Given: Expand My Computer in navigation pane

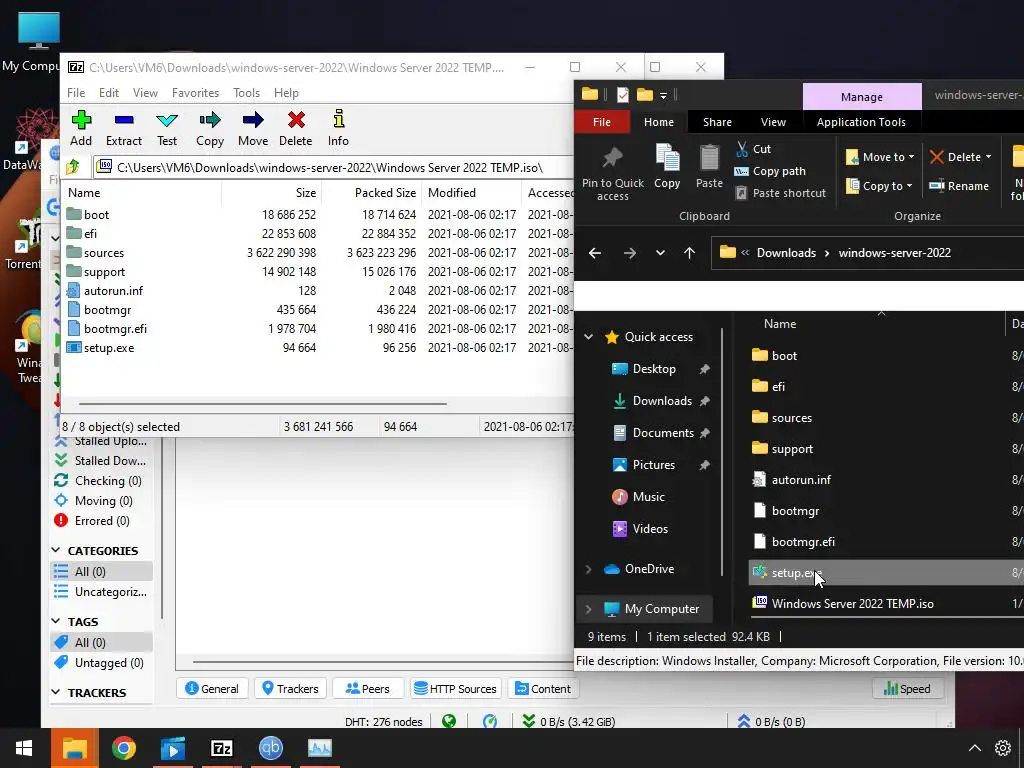Looking at the screenshot, I should coord(588,609).
